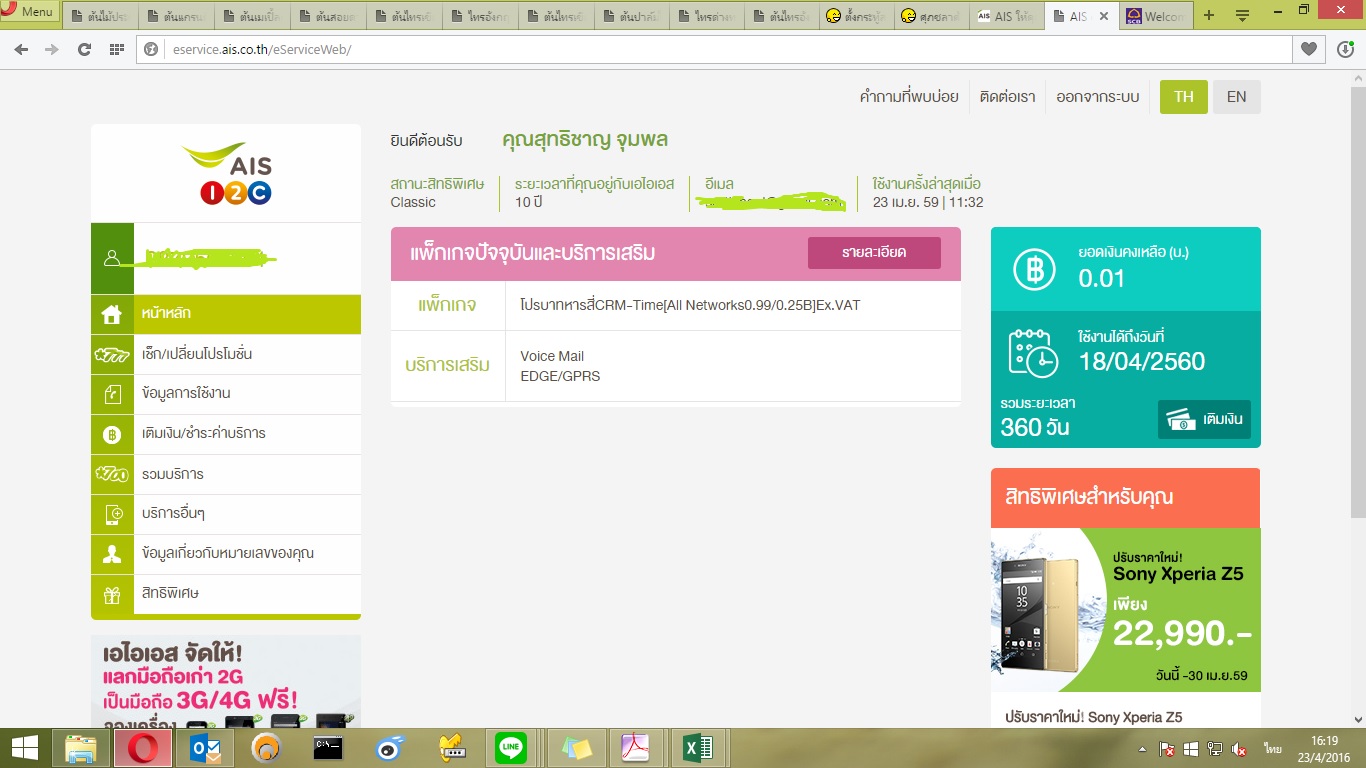Open the tab list menu
Screen dimensions: 1366x768
click(x=1242, y=16)
